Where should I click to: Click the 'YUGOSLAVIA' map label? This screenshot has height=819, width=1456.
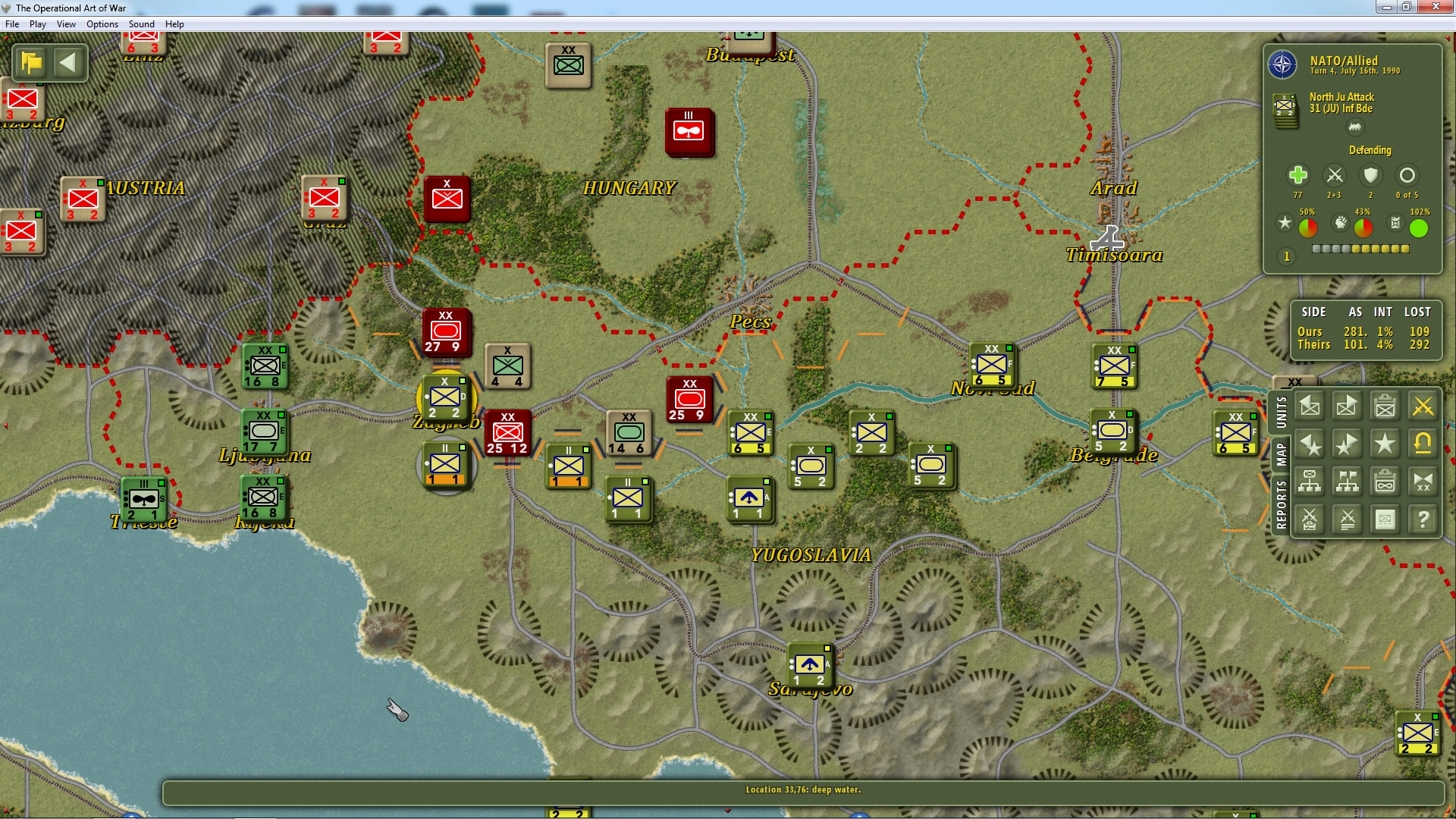click(811, 555)
